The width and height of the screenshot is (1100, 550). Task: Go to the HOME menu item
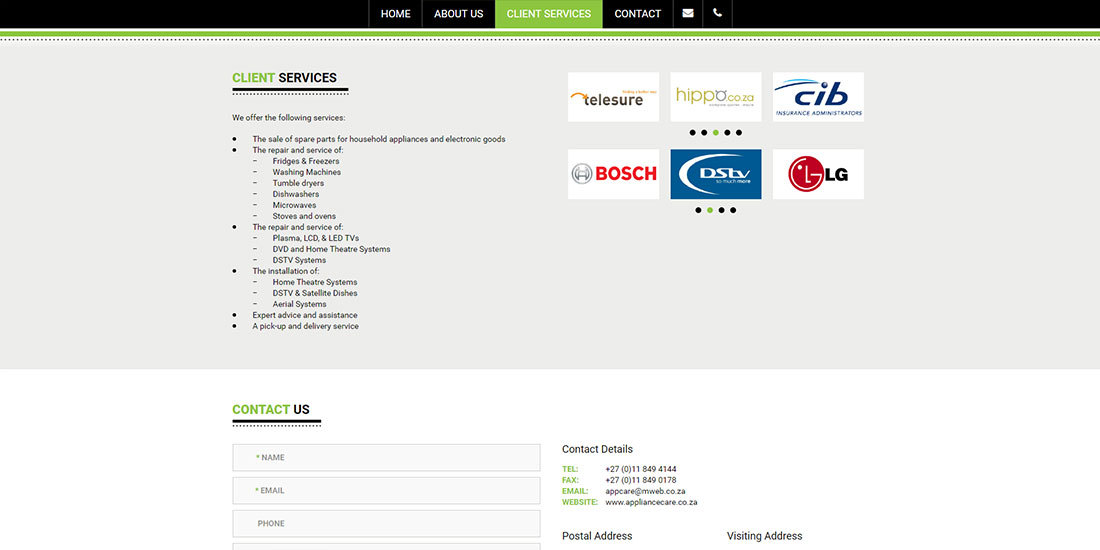(x=396, y=14)
